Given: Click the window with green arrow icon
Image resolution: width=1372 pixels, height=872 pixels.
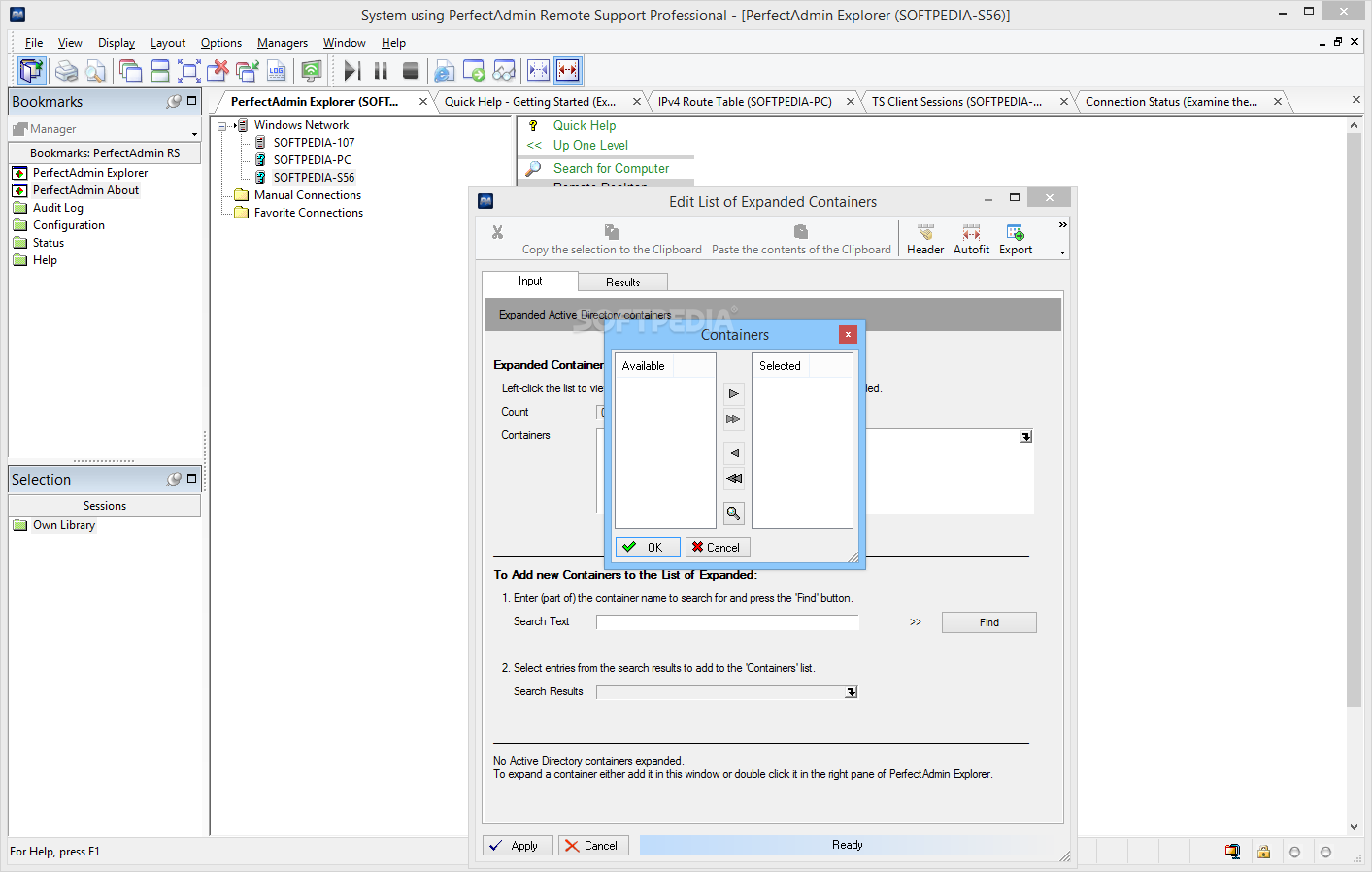Looking at the screenshot, I should point(474,71).
